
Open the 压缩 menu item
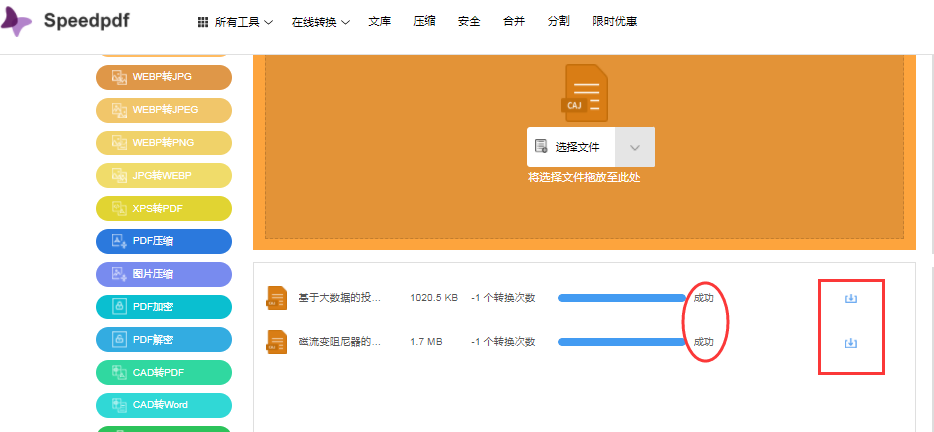click(x=424, y=21)
